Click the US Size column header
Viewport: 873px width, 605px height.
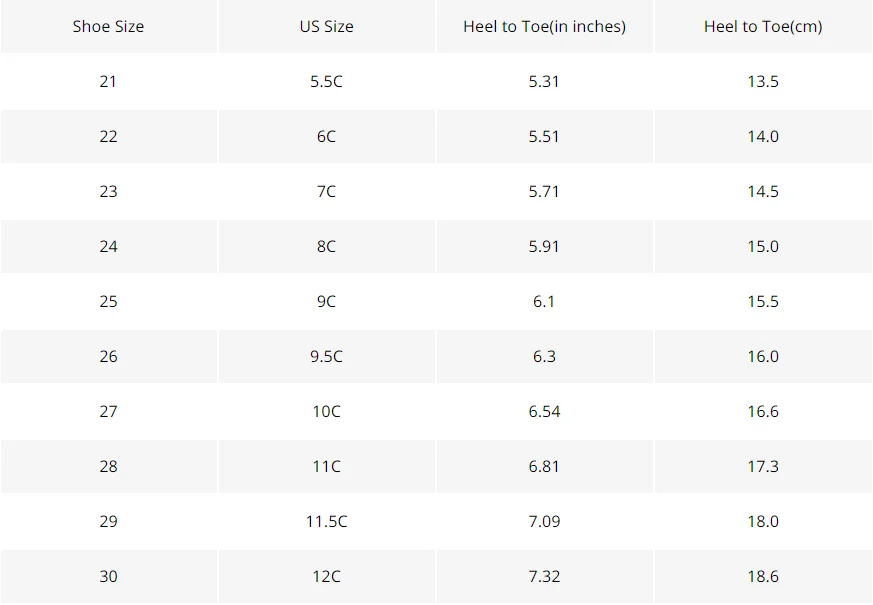point(327,26)
